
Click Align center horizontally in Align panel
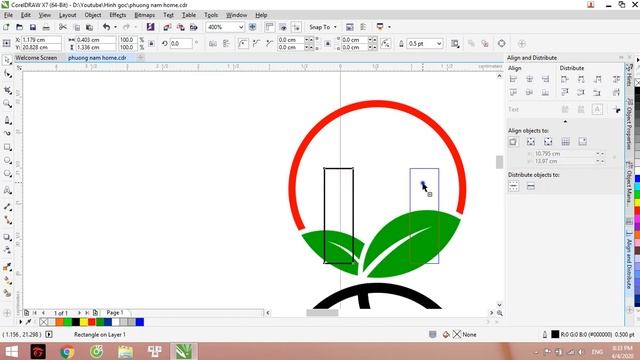[x=529, y=79]
